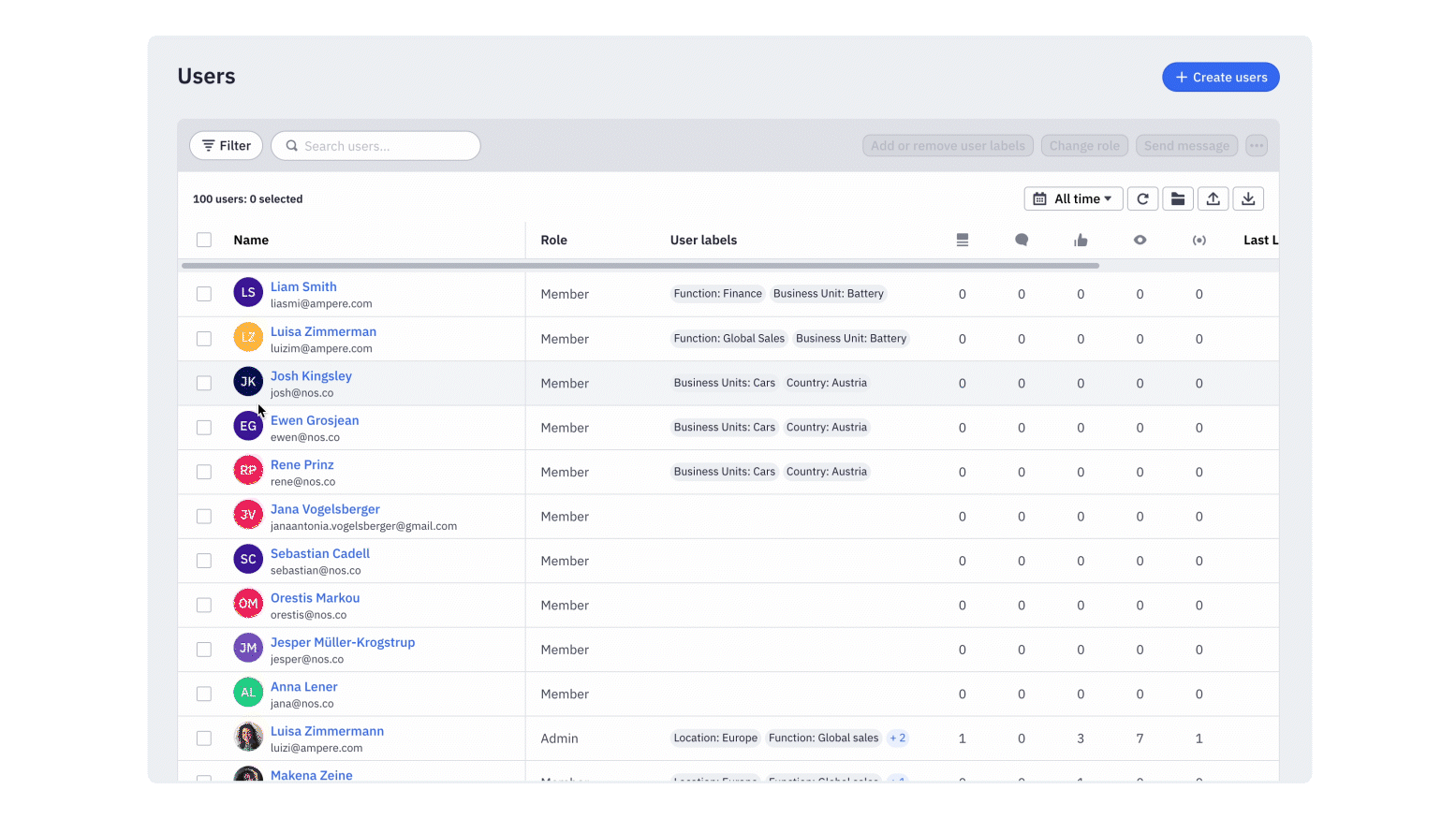Click the refresh icon beside All time
Viewport: 1456px width, 819px height.
[x=1142, y=198]
